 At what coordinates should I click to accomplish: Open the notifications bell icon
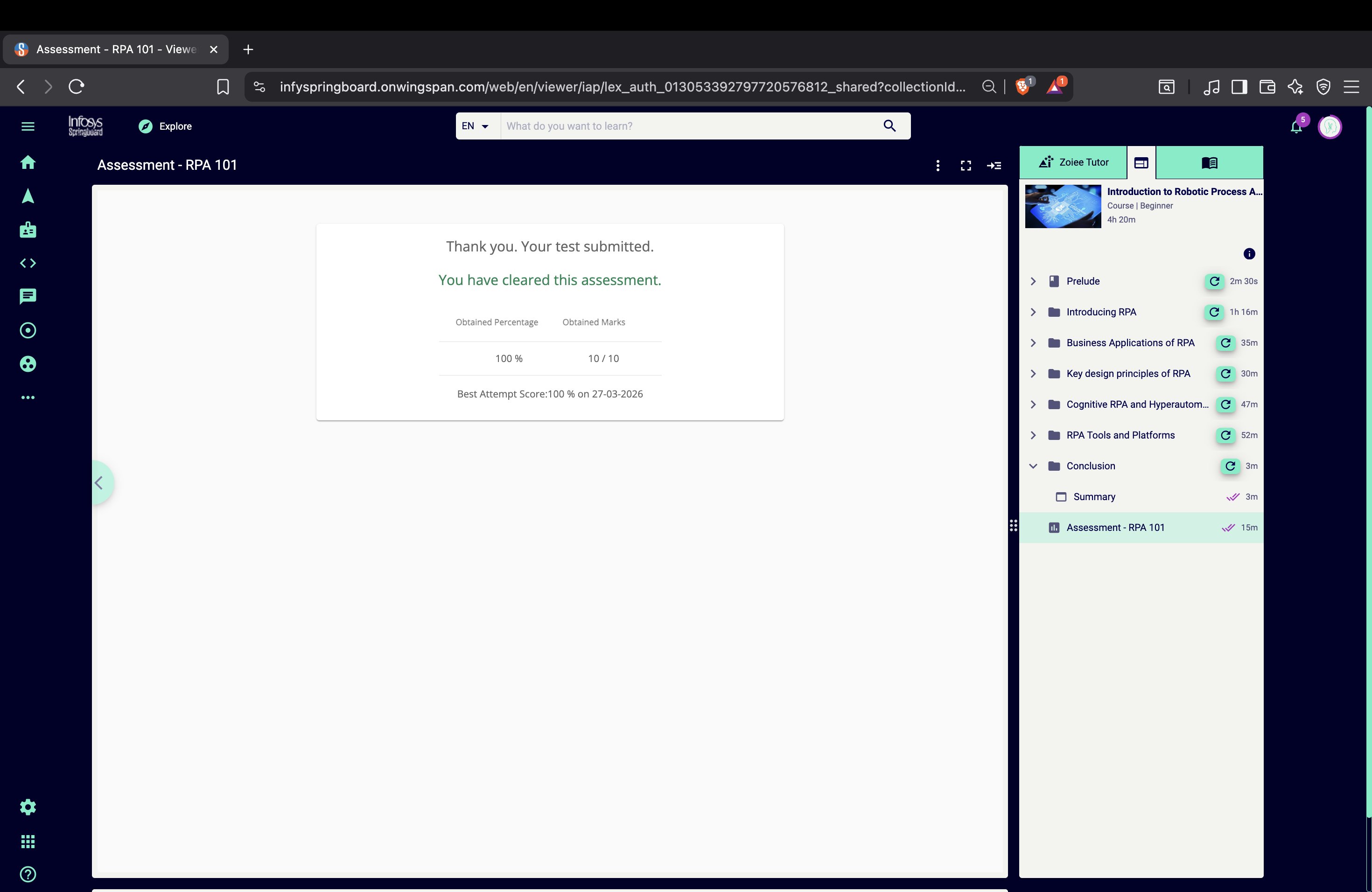[1296, 127]
